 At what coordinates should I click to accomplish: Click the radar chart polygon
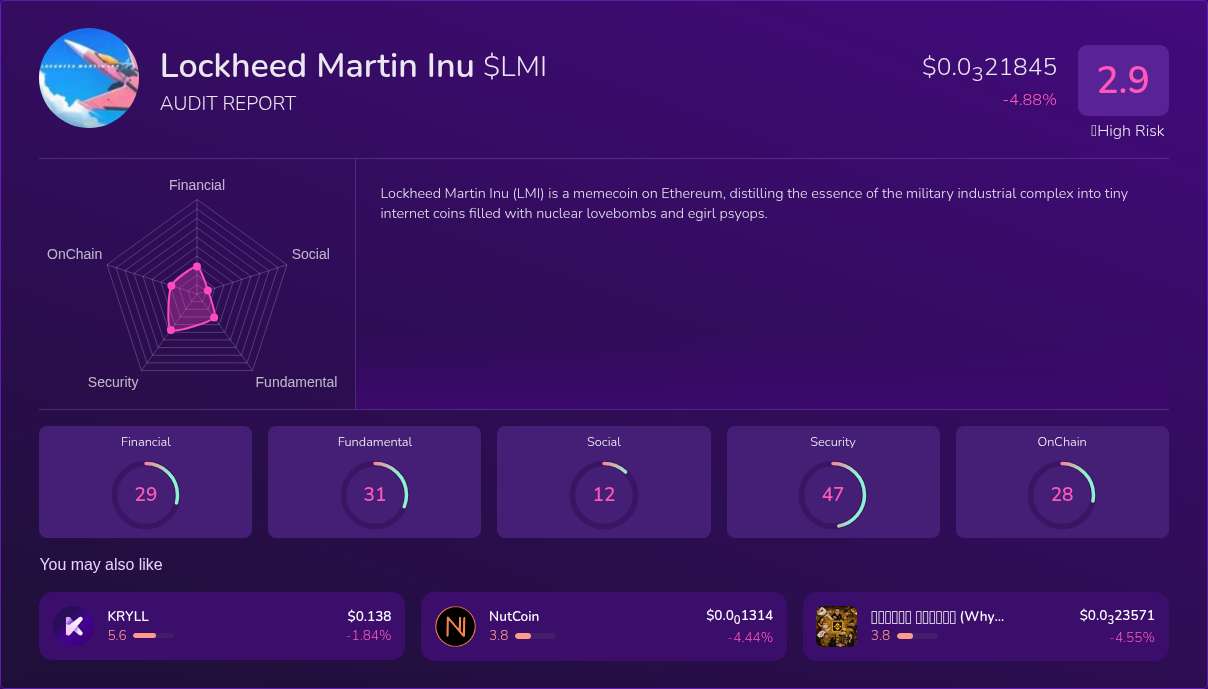tap(192, 300)
